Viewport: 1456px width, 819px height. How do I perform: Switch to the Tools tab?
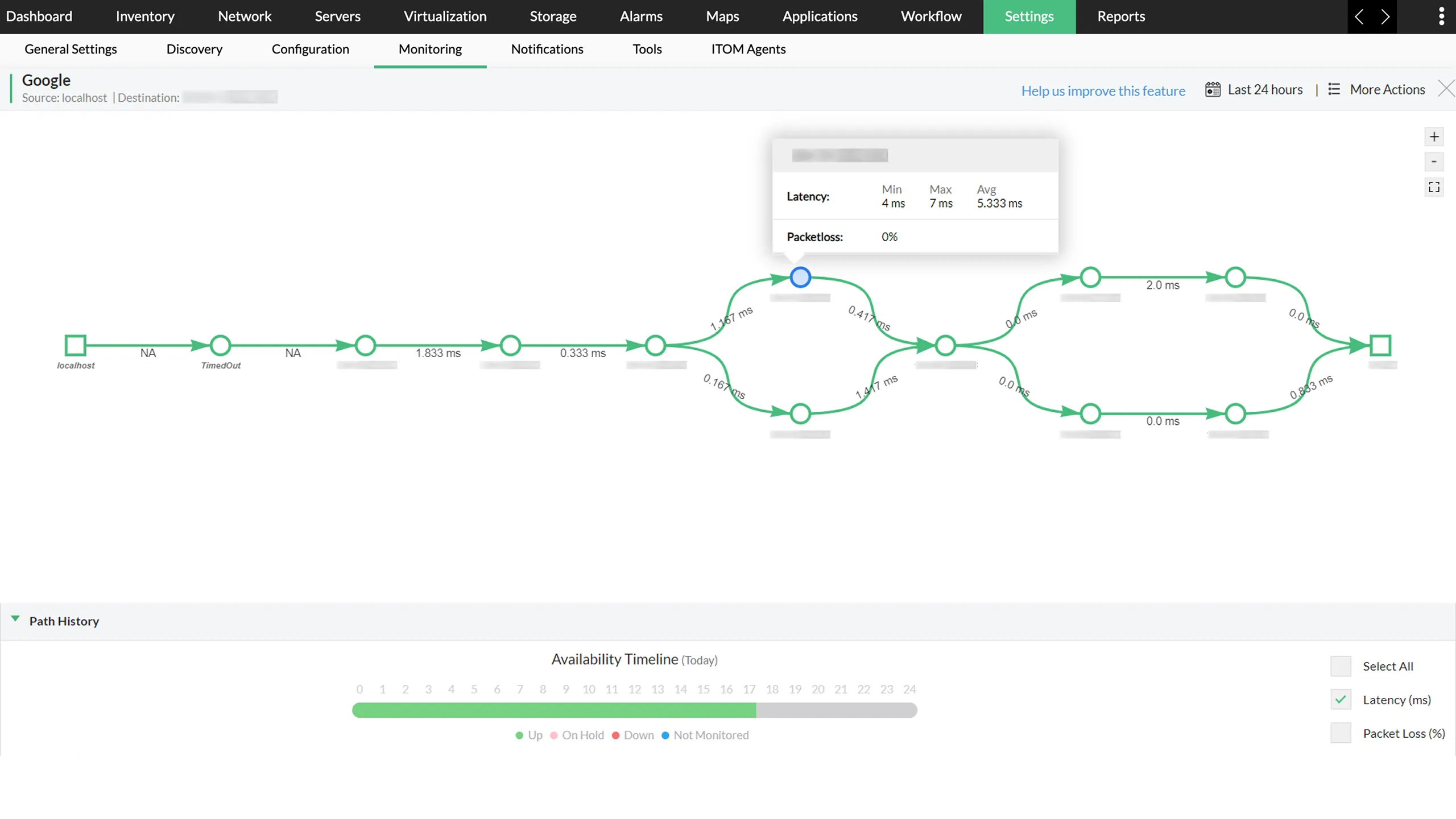click(647, 49)
